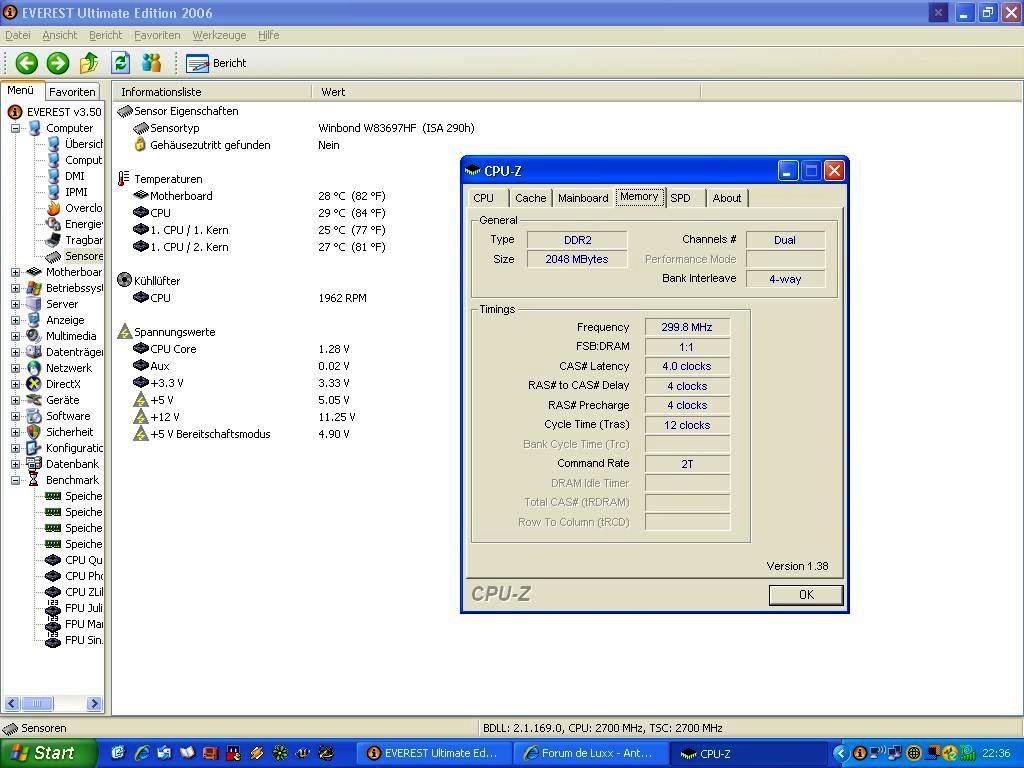This screenshot has width=1024, height=768.
Task: Select the FPU SinJulia benchmark icon
Action: point(54,641)
